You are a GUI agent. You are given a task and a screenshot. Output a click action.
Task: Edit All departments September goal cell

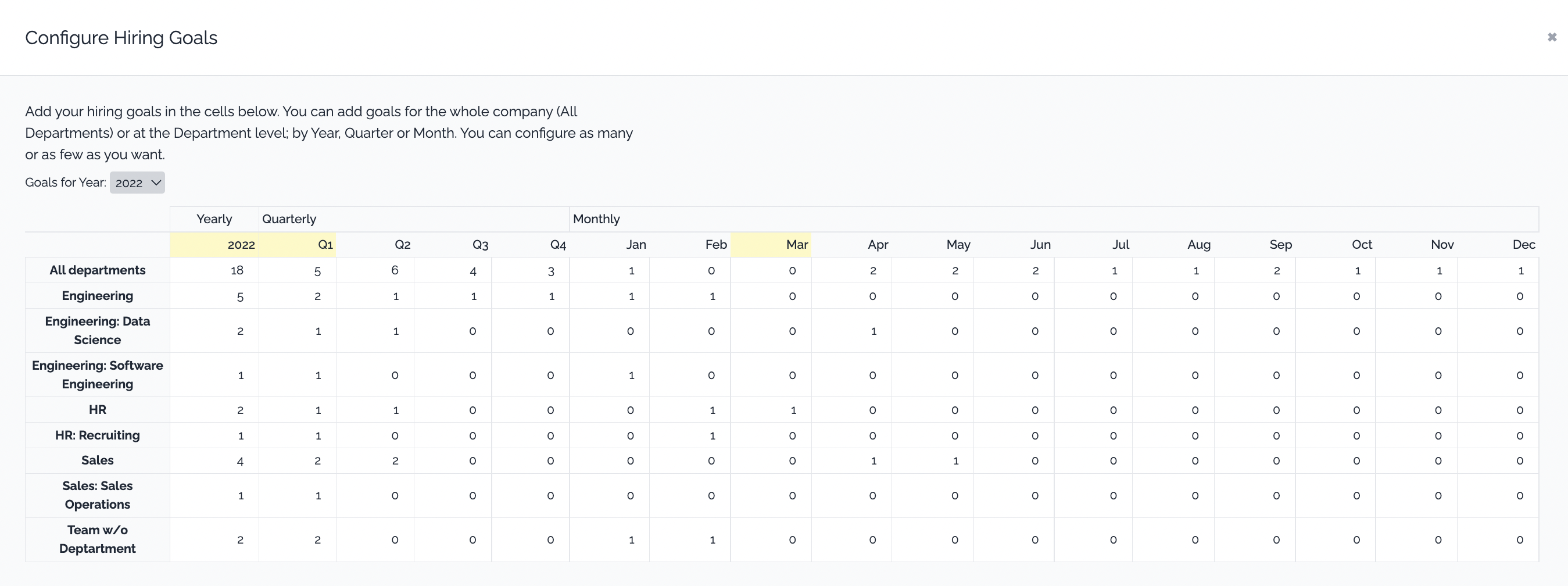(1255, 270)
